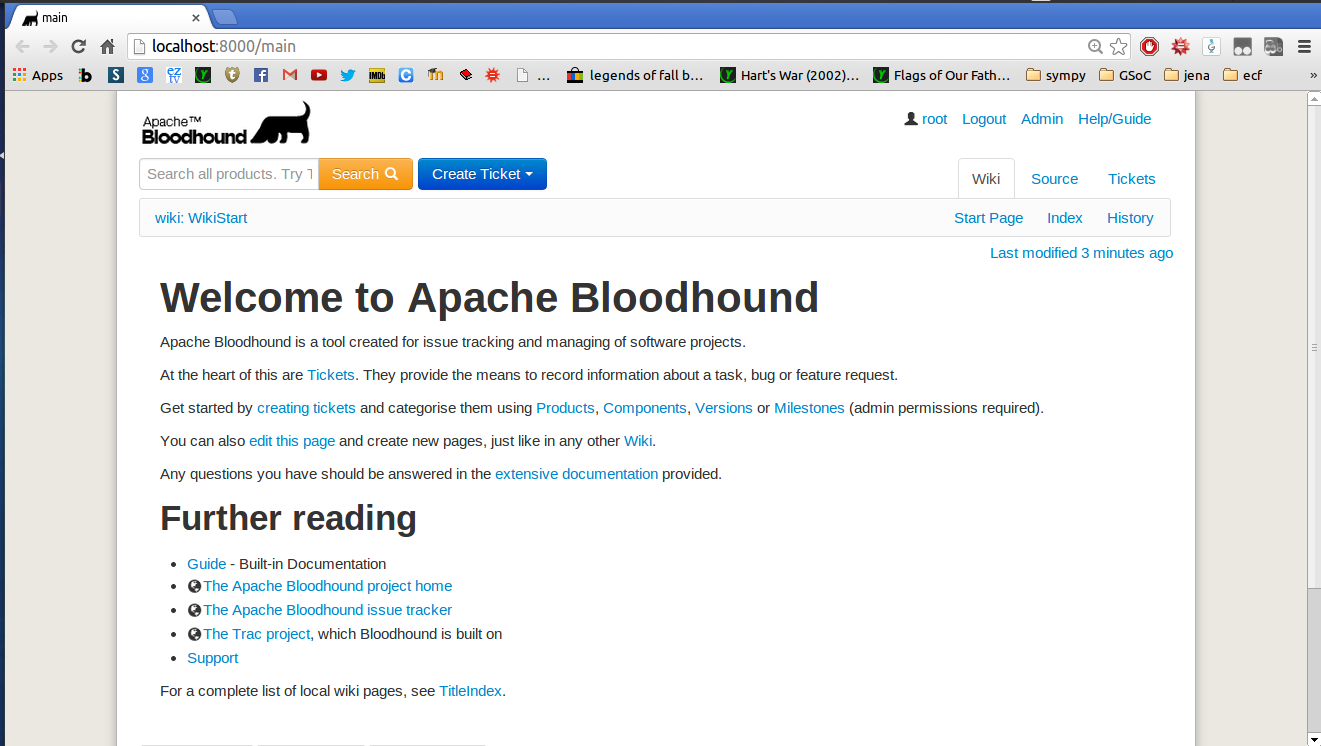Image resolution: width=1321 pixels, height=746 pixels.
Task: Click the root user link
Action: click(x=934, y=119)
